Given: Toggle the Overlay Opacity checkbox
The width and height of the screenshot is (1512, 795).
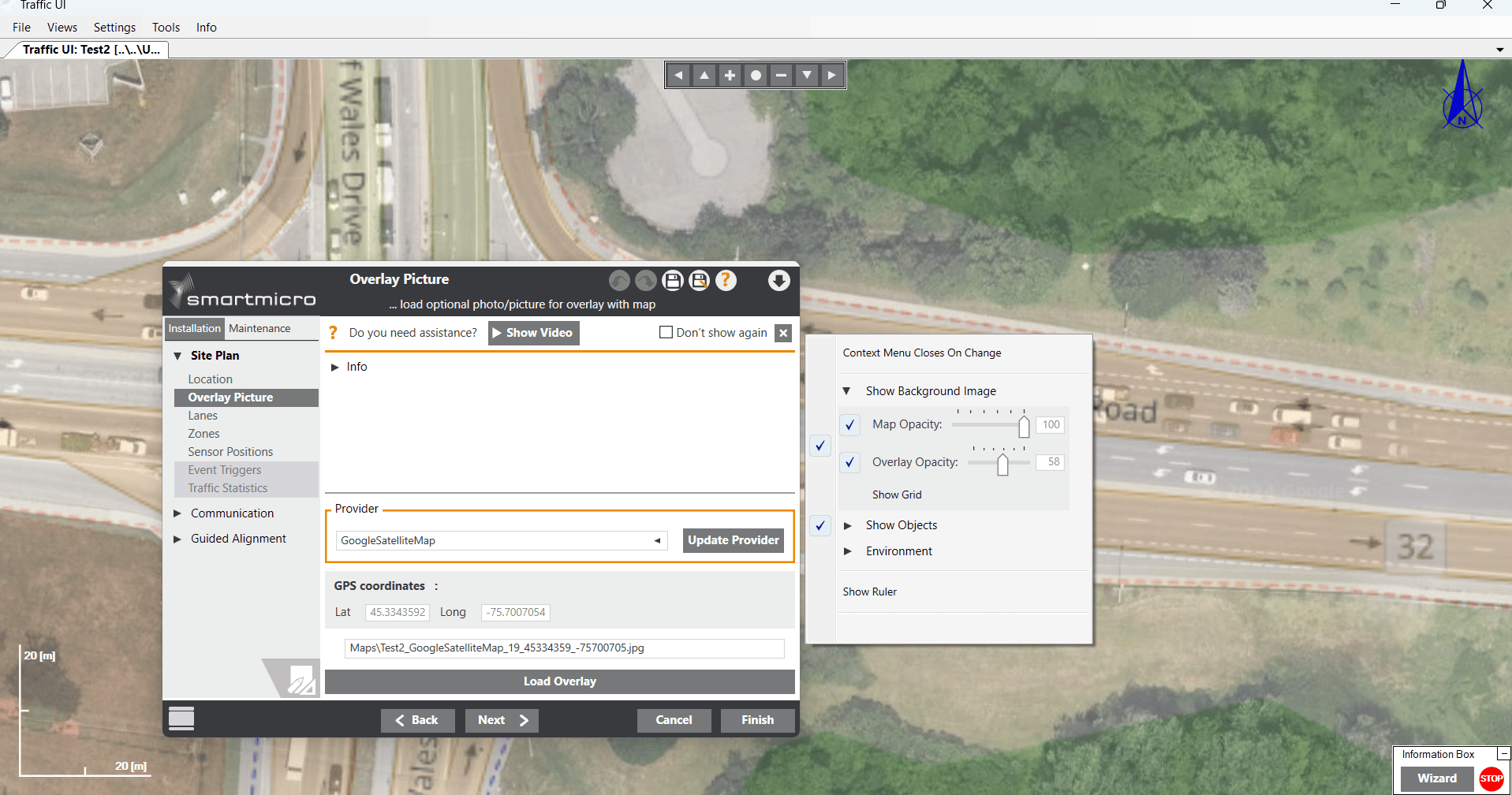Looking at the screenshot, I should pos(849,462).
